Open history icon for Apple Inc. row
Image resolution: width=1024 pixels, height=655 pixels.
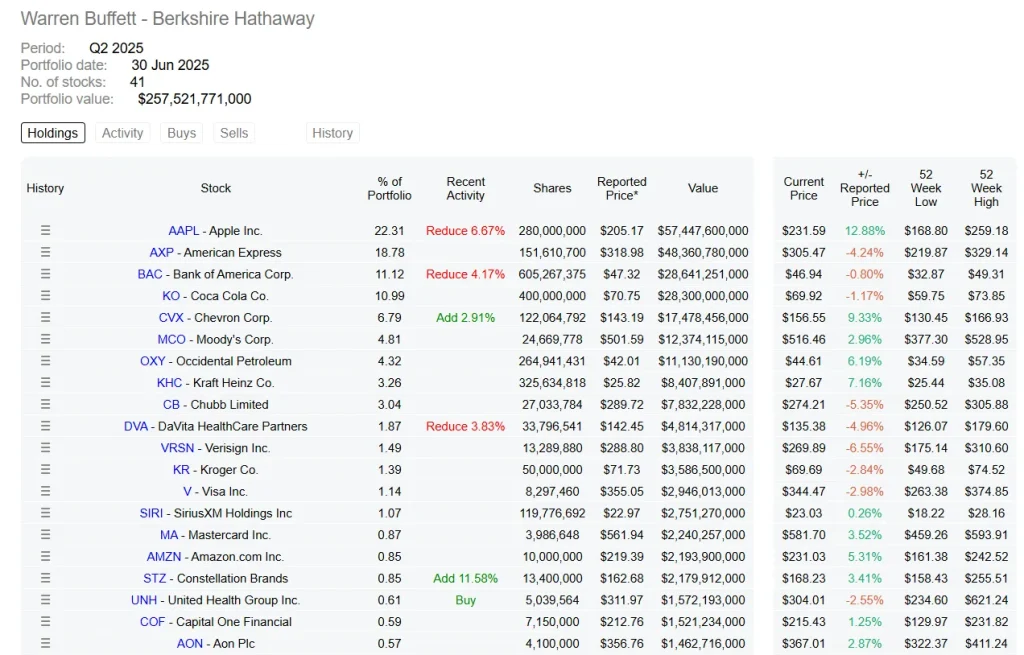[x=45, y=231]
